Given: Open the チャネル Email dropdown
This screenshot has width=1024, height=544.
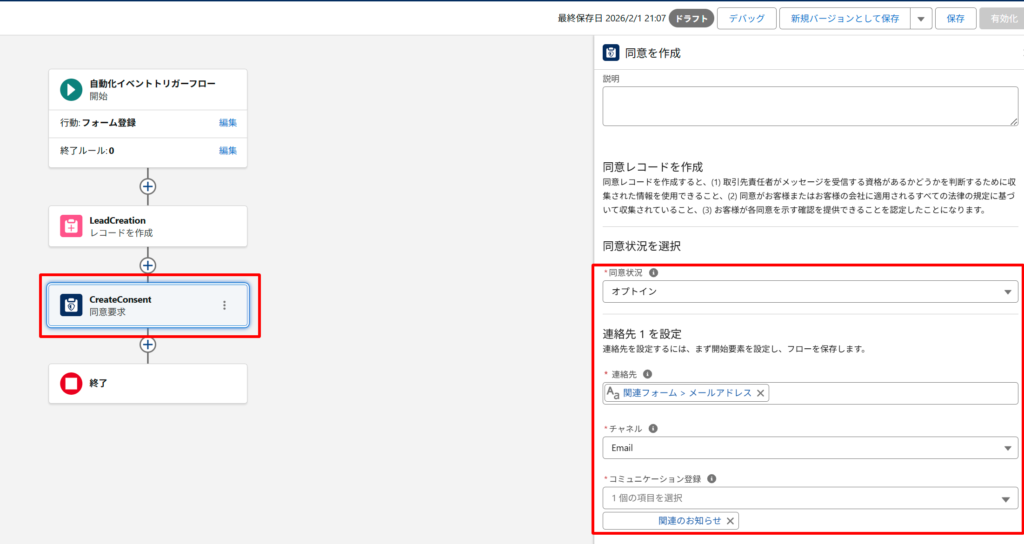Looking at the screenshot, I should (810, 448).
